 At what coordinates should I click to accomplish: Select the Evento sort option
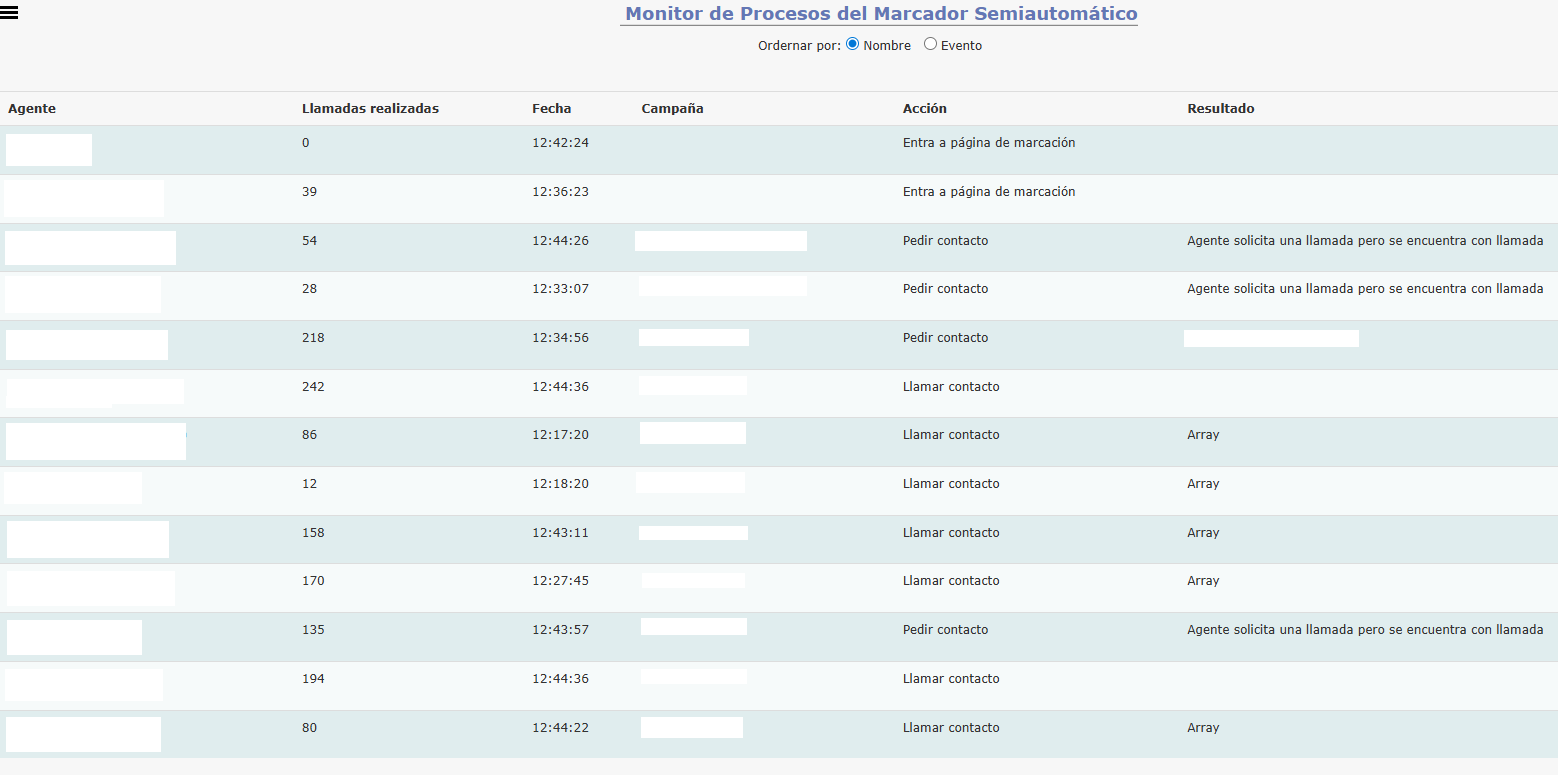click(930, 44)
